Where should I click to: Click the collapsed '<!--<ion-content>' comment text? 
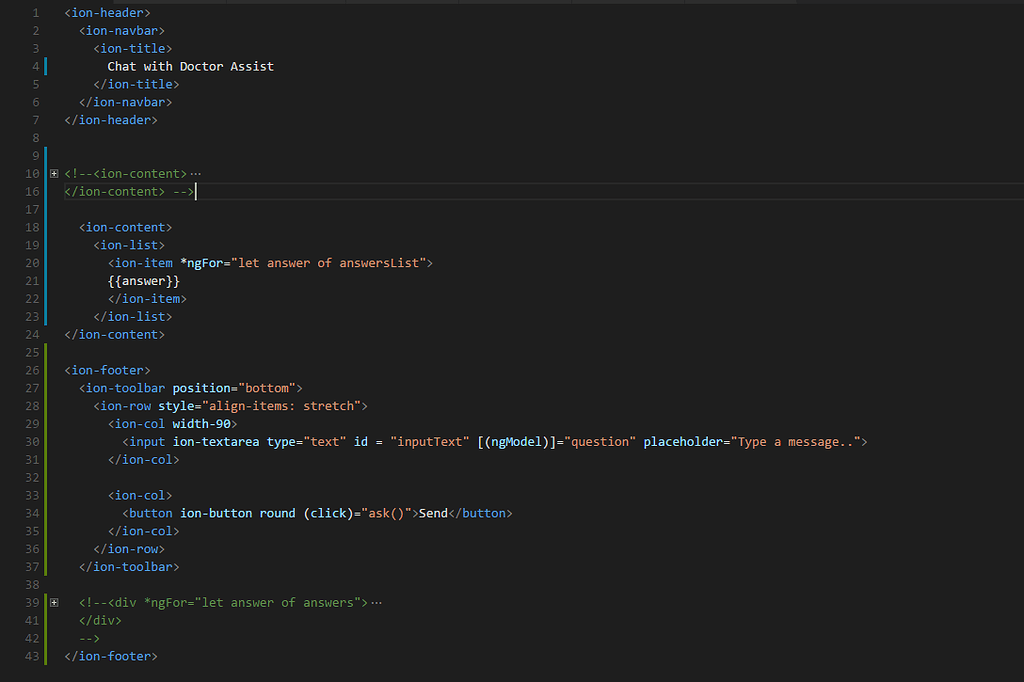pos(125,174)
